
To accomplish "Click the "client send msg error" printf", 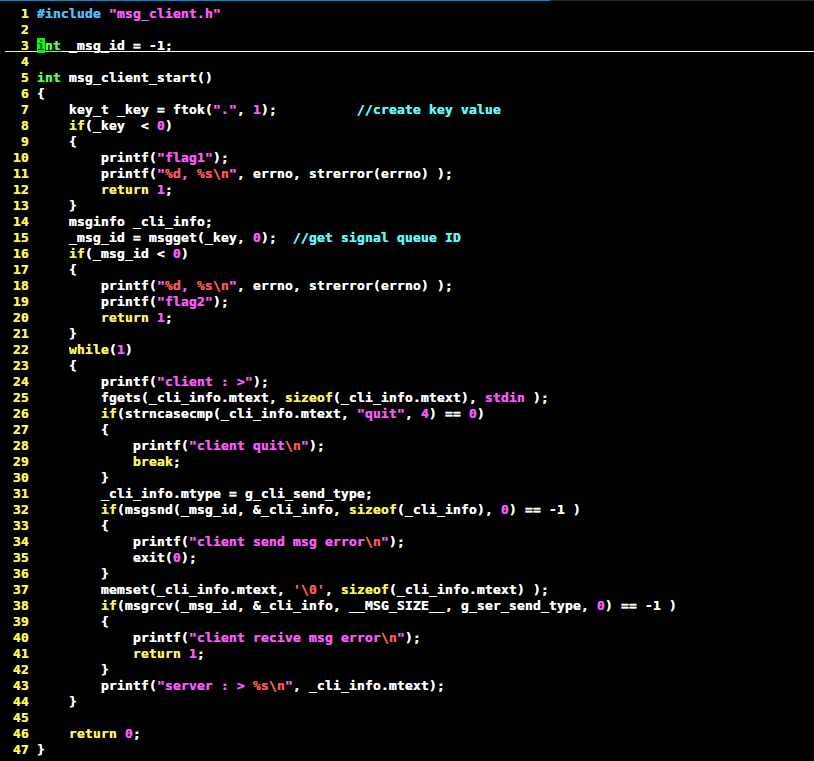I will click(x=268, y=542).
